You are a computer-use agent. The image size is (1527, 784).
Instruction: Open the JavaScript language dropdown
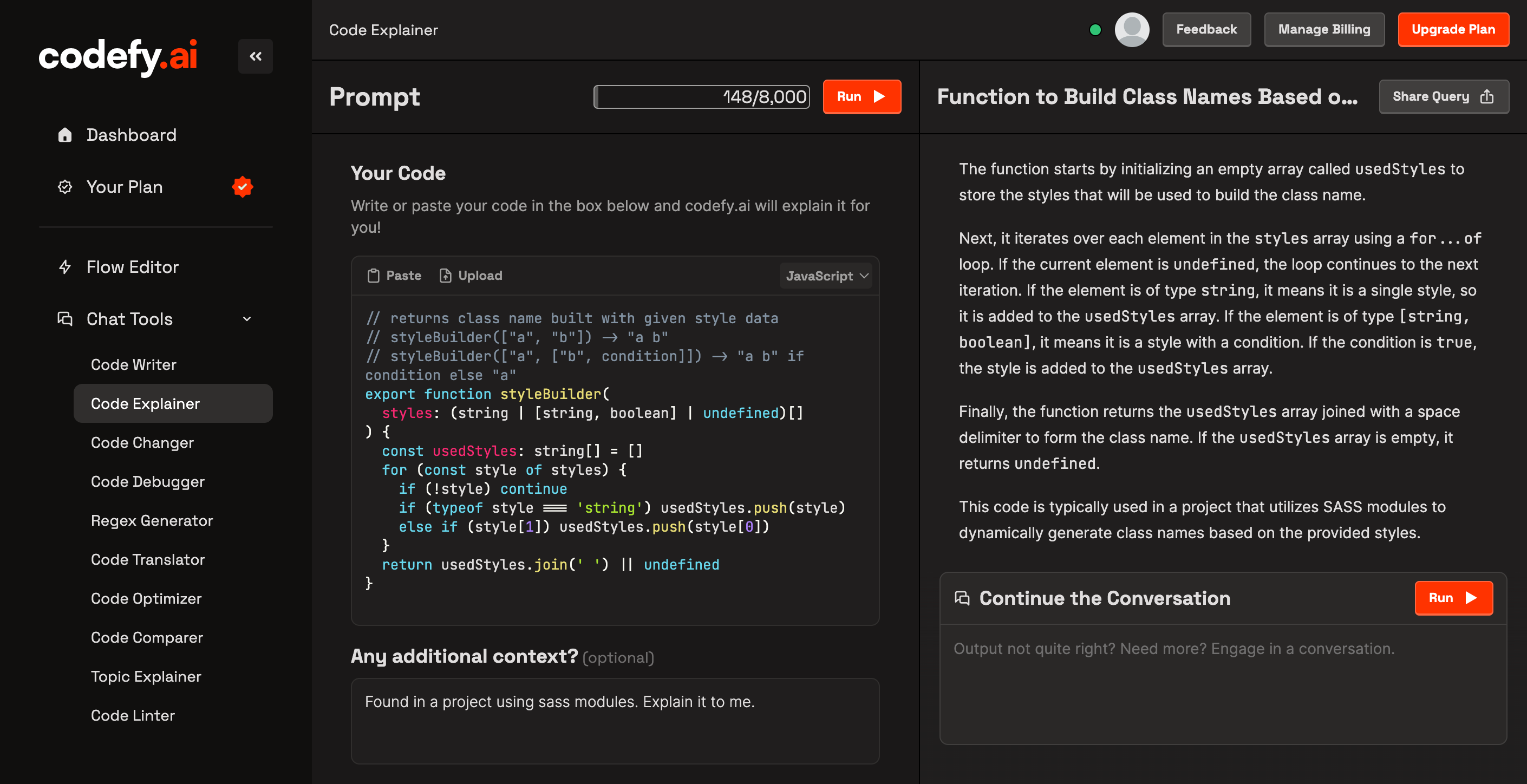click(x=826, y=276)
